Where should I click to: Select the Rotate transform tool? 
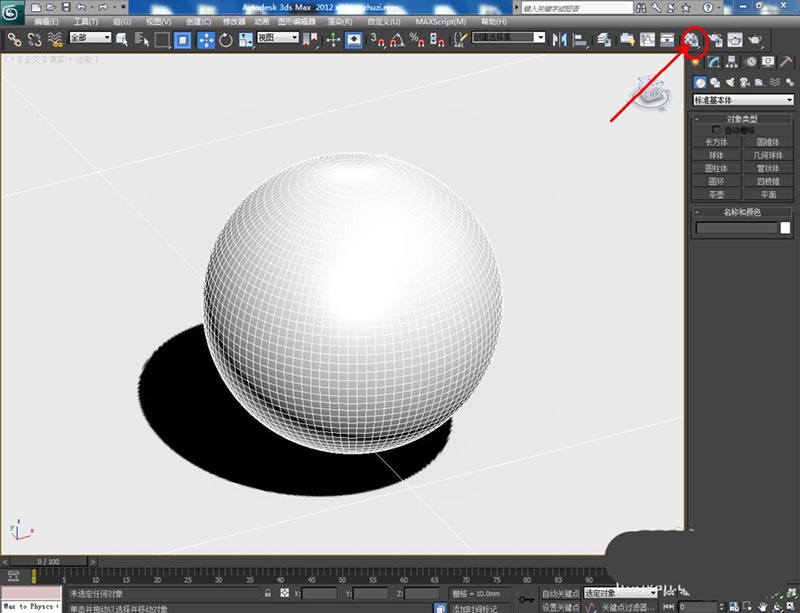(x=226, y=40)
